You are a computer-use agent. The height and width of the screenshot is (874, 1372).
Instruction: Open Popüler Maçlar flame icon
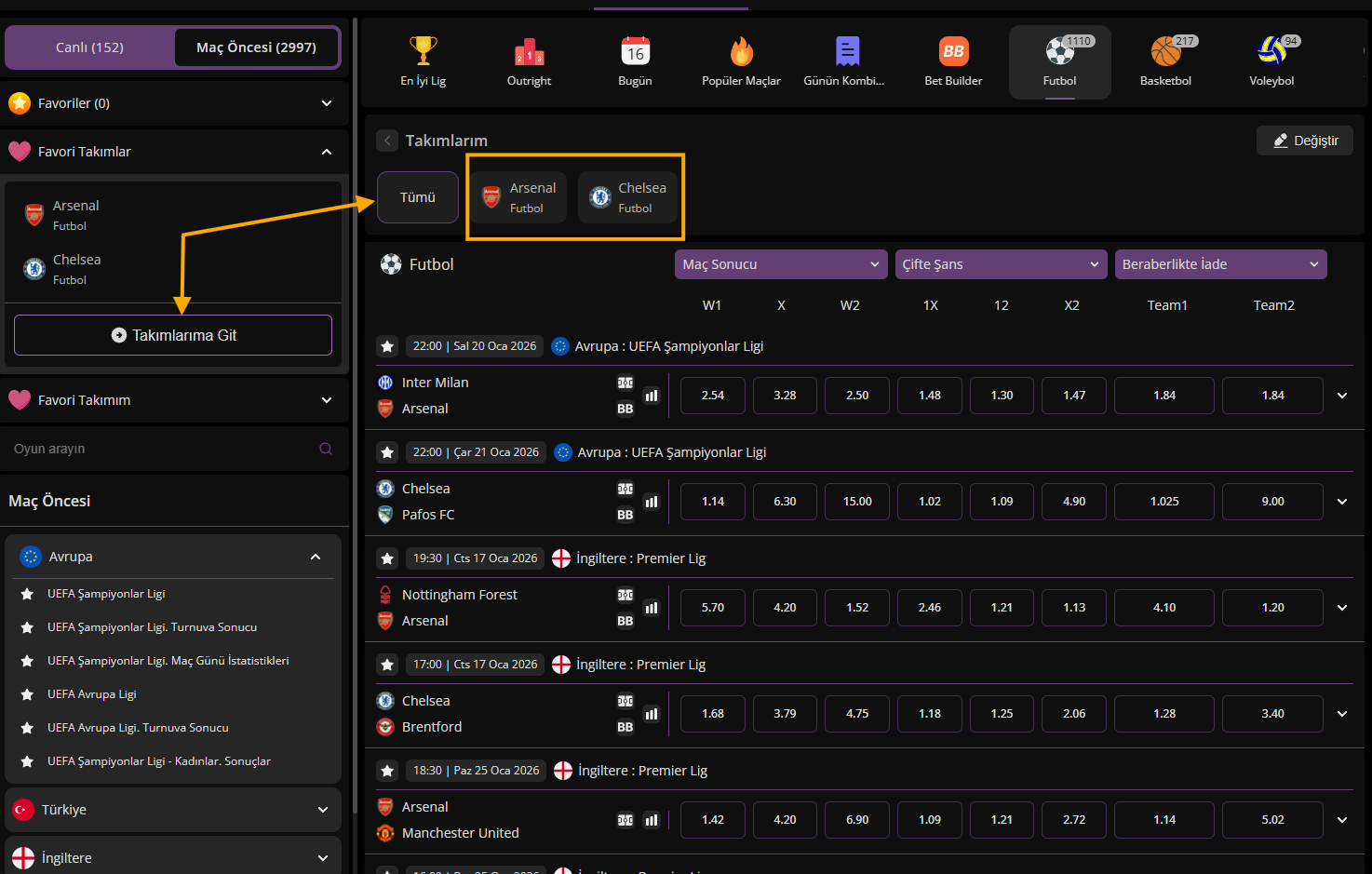coord(741,50)
